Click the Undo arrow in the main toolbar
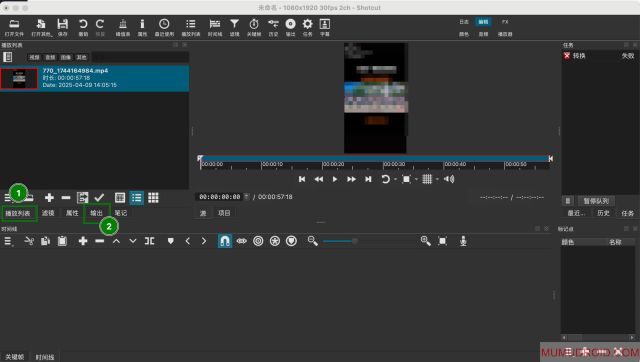 tap(83, 24)
